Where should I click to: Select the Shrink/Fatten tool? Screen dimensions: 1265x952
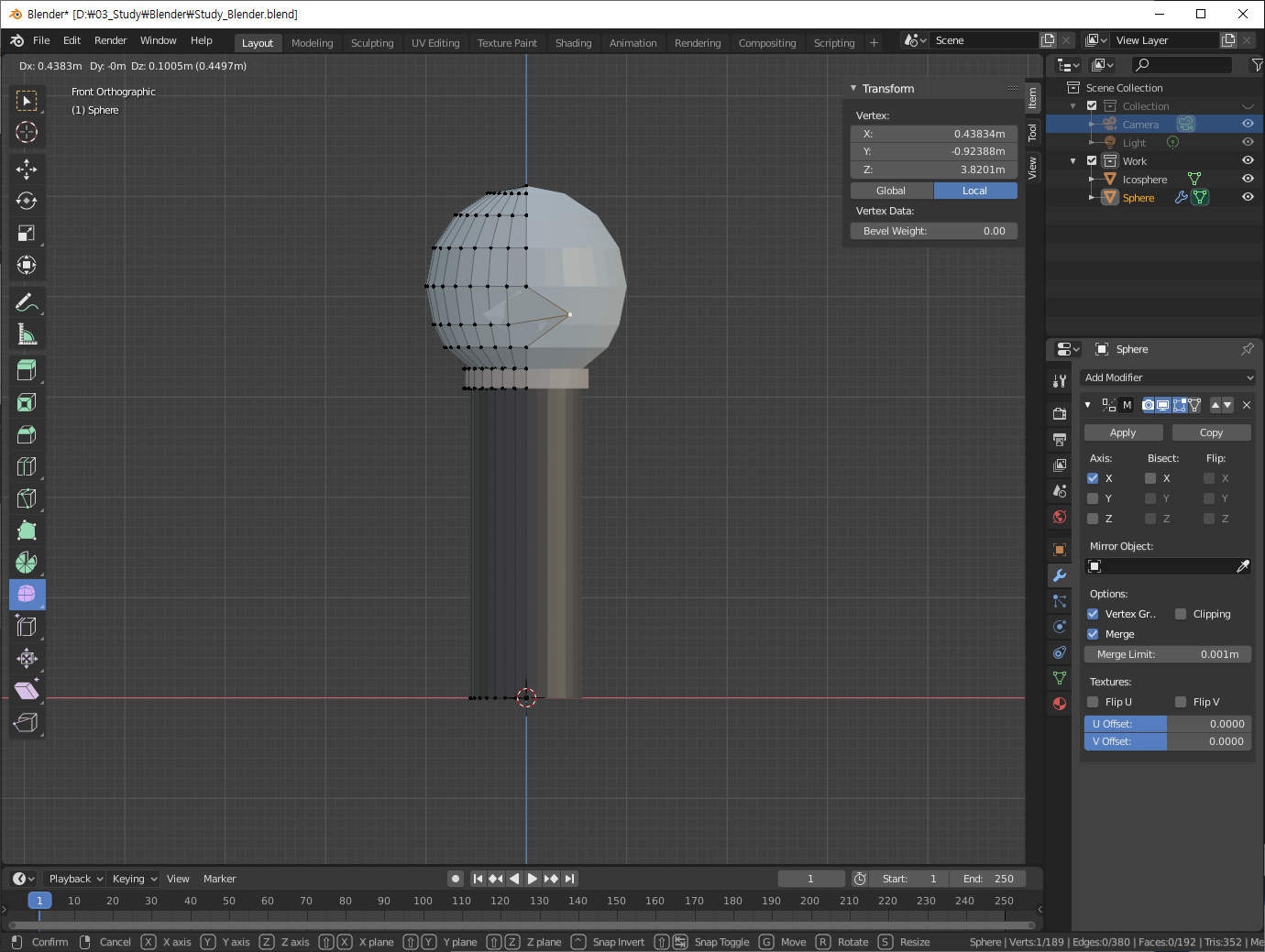27,659
